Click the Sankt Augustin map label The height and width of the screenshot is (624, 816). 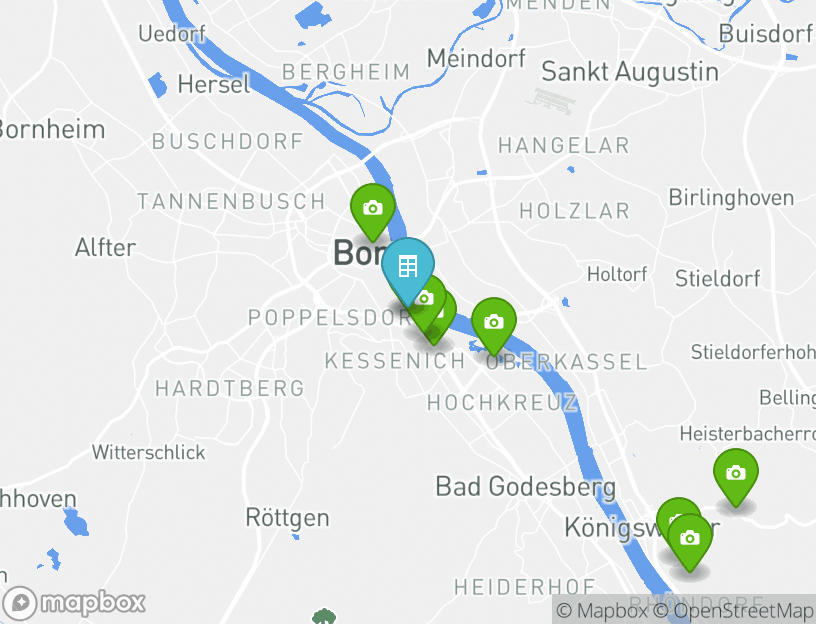[x=630, y=72]
